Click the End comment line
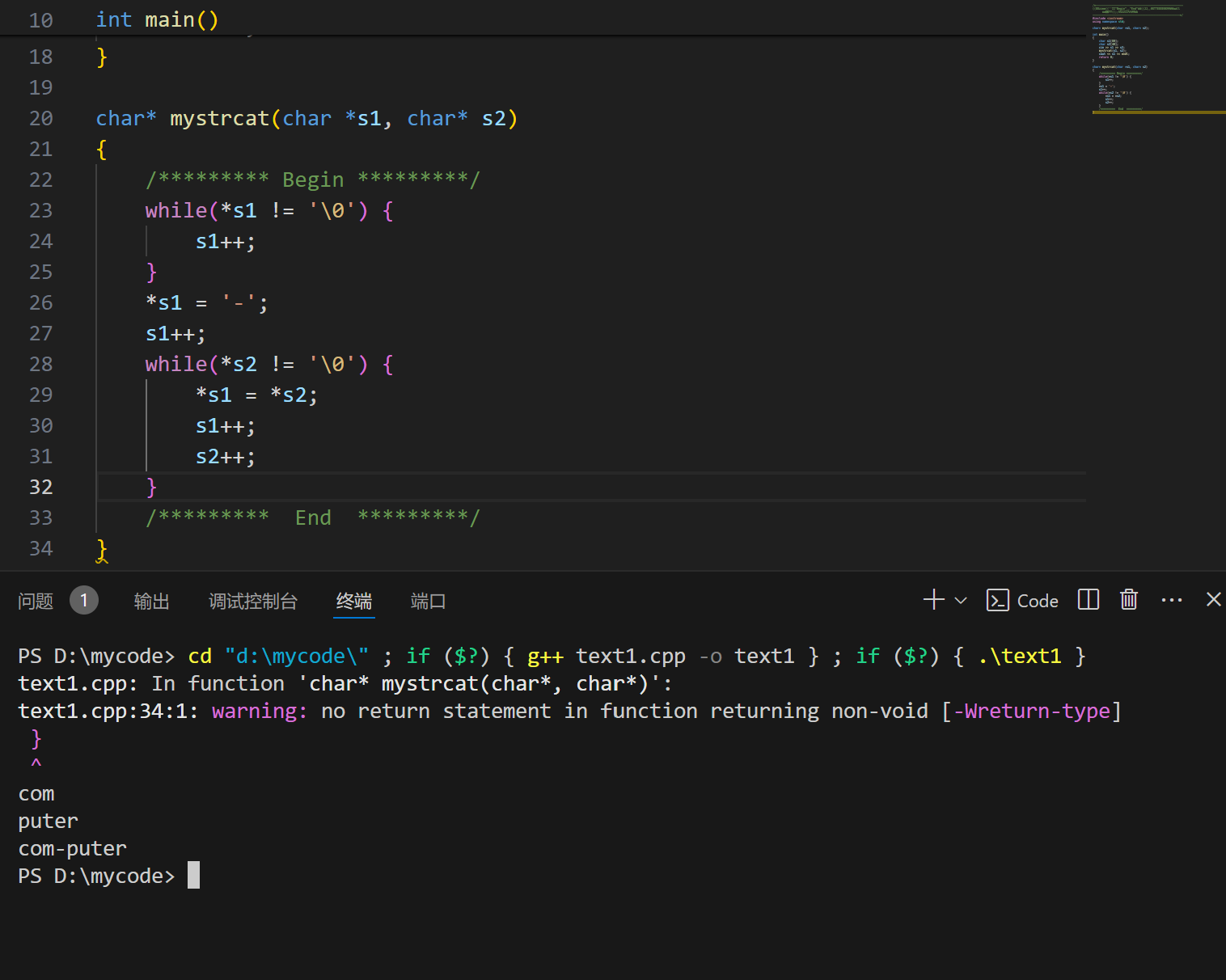This screenshot has width=1226, height=980. [x=313, y=517]
